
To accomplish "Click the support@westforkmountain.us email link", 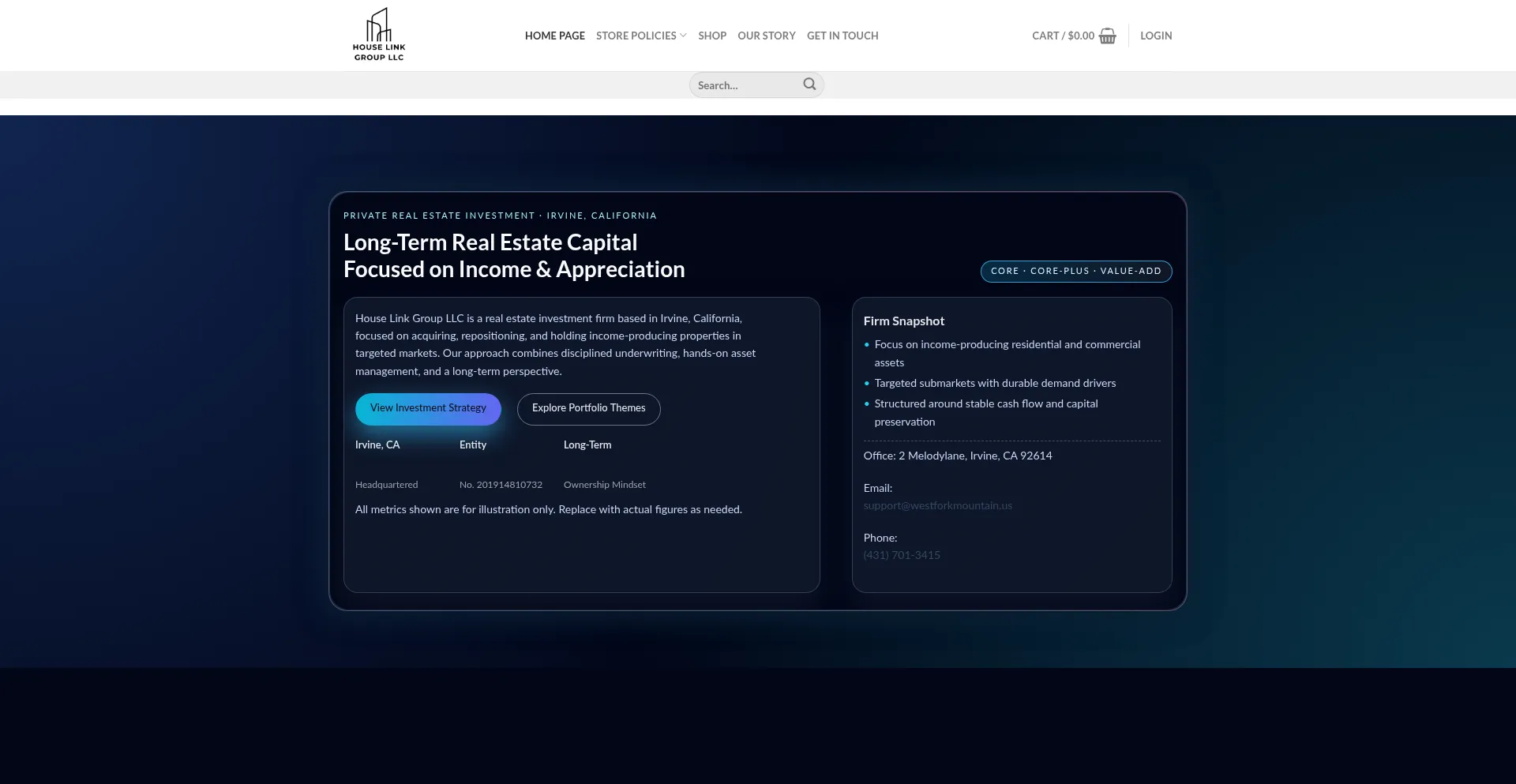I will pyautogui.click(x=937, y=506).
